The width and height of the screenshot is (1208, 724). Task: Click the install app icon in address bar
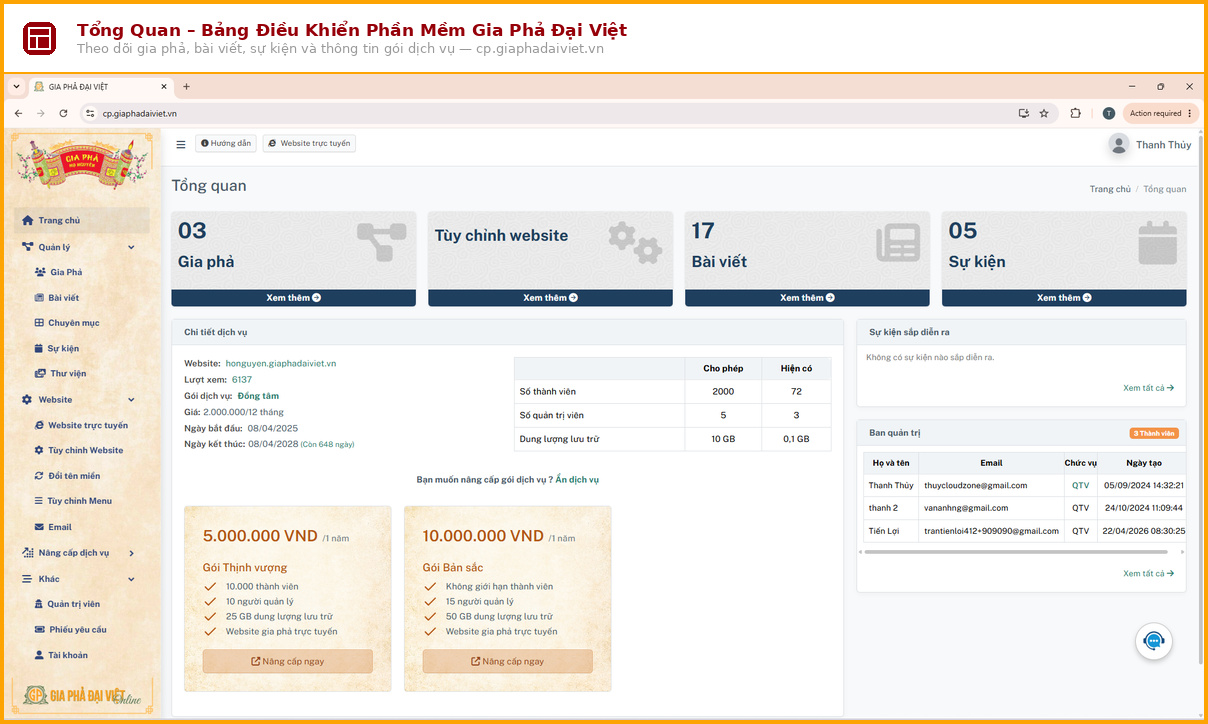pos(1024,113)
